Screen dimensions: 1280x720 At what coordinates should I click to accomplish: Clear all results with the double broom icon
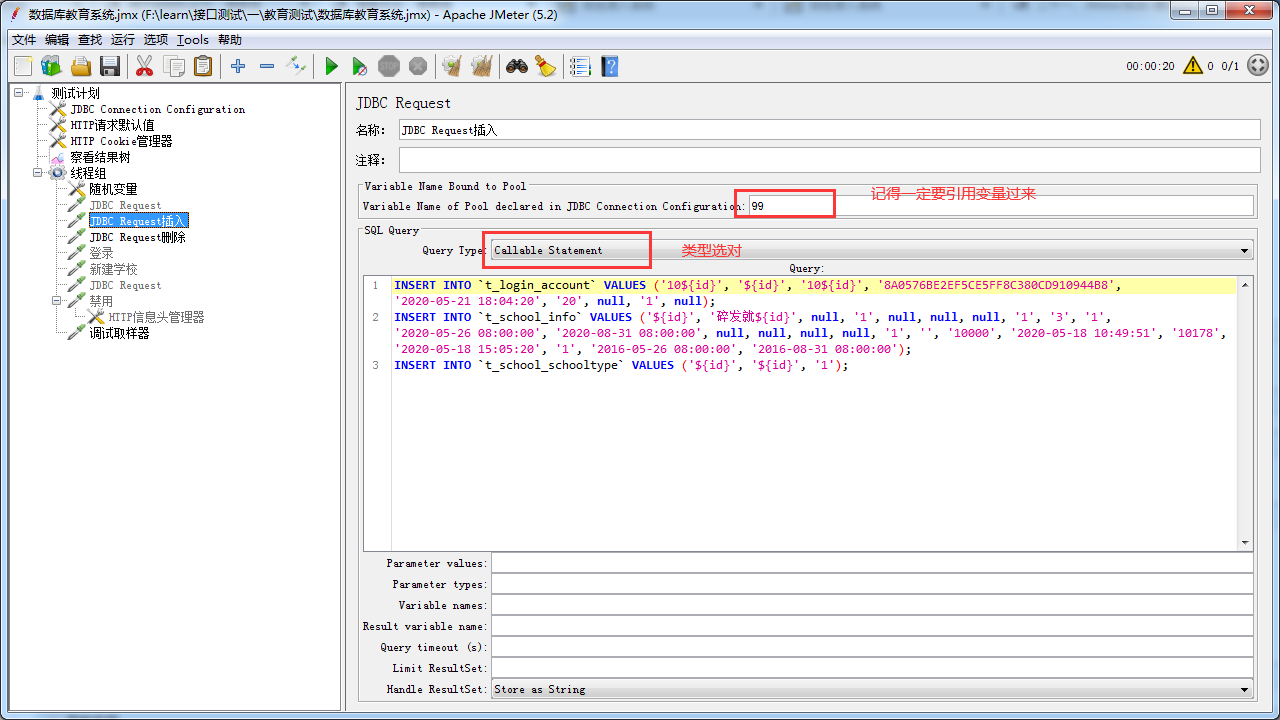[x=482, y=66]
